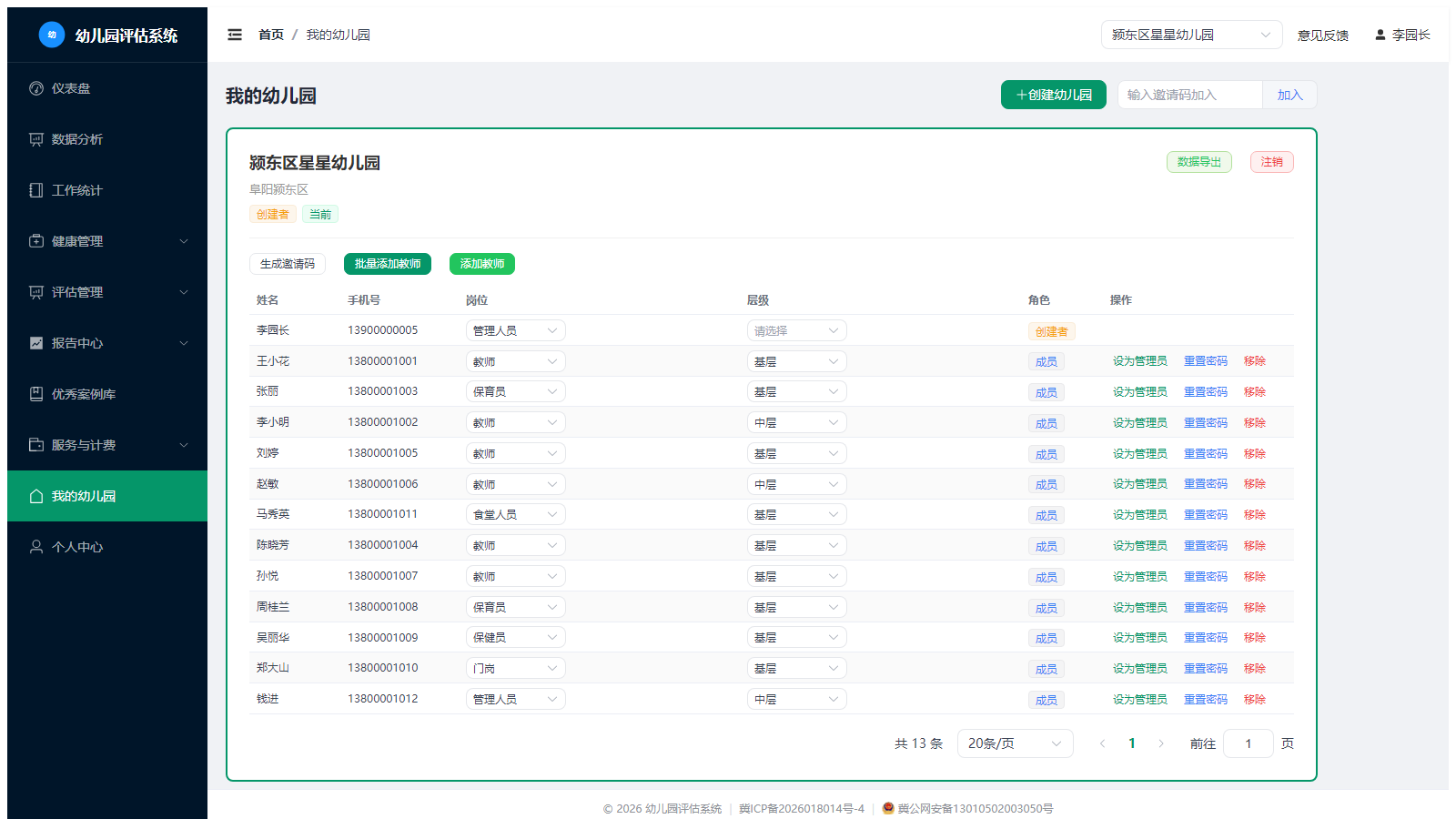Open 钱进's 层级 dropdown

click(797, 699)
